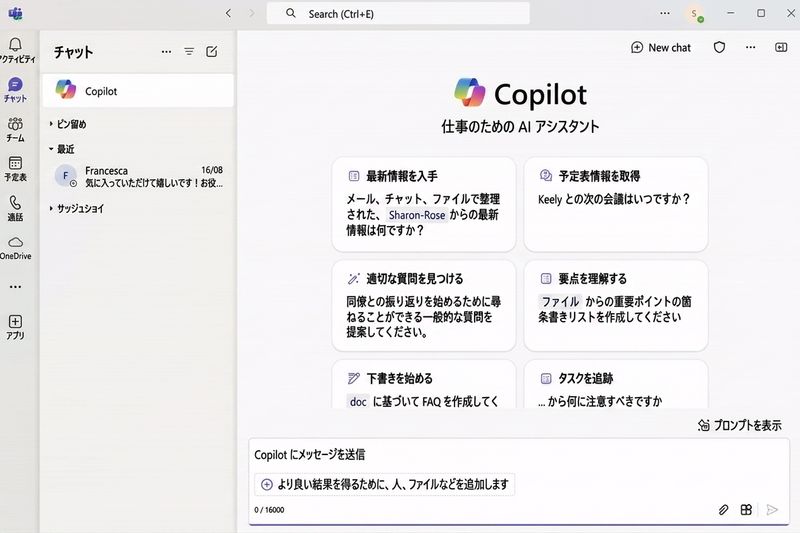Go back with the left arrow
The height and width of the screenshot is (533, 800).
pos(228,13)
